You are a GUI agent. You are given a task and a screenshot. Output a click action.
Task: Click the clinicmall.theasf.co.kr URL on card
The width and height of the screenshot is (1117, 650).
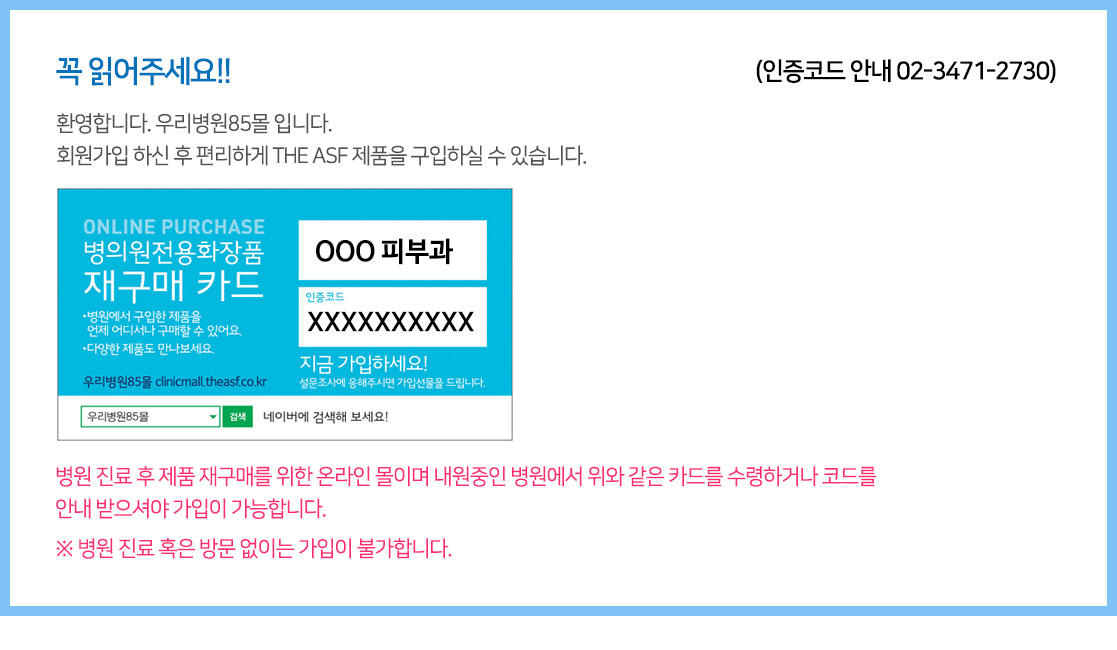[211, 382]
